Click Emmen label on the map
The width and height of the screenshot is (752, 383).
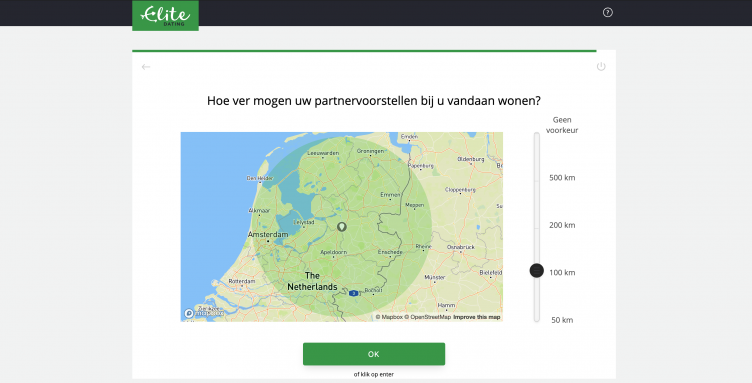pos(390,195)
